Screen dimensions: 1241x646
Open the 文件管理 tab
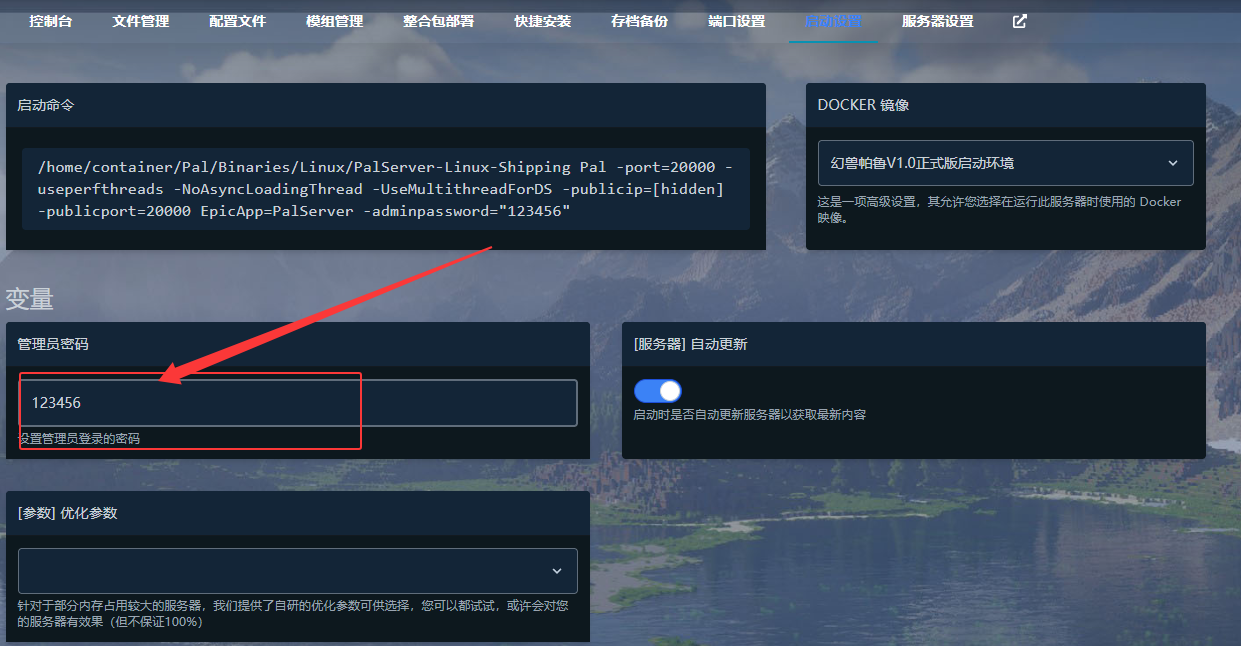point(141,21)
